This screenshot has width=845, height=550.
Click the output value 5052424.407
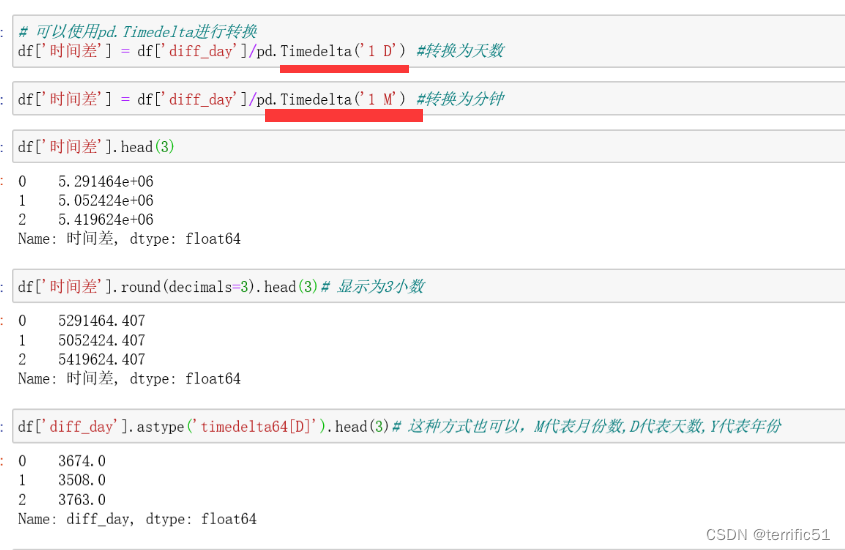tap(102, 340)
